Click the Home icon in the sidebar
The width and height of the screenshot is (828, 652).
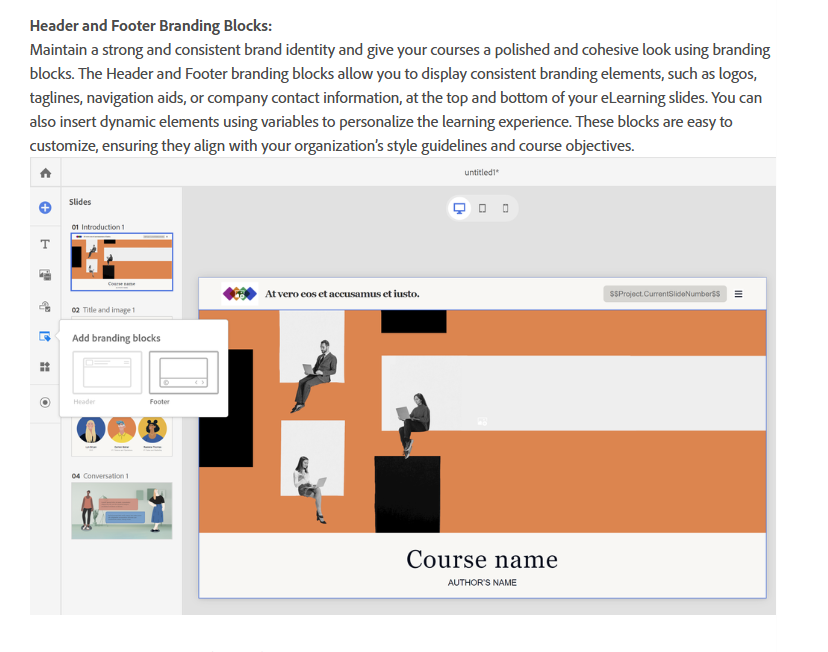(44, 172)
